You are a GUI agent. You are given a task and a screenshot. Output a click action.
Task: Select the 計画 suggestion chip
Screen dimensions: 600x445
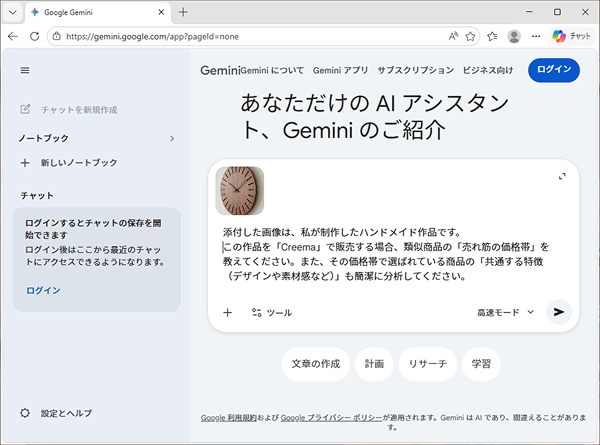click(x=374, y=364)
